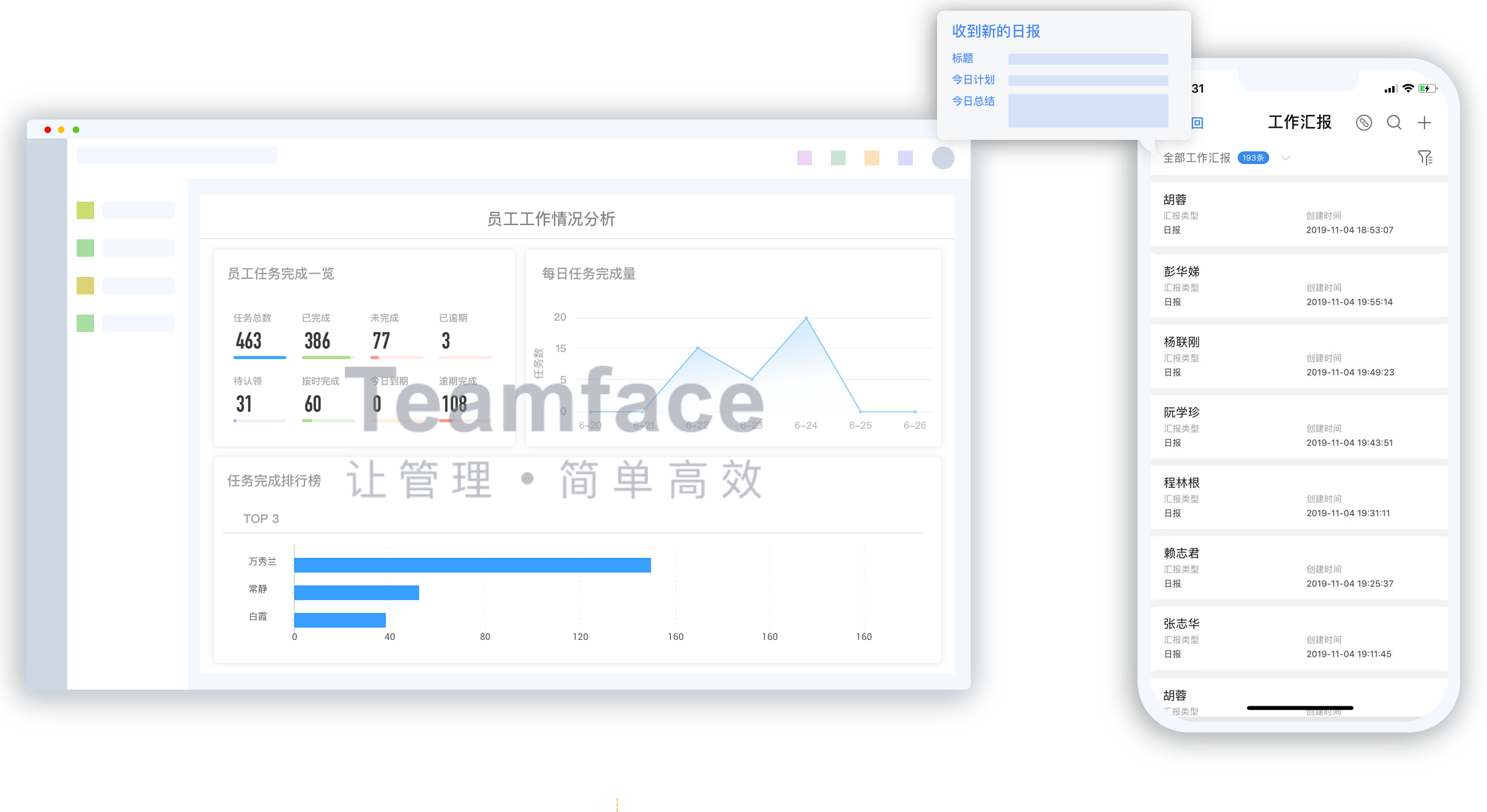
Task: Click the orange square icon in top bar
Action: point(871,158)
